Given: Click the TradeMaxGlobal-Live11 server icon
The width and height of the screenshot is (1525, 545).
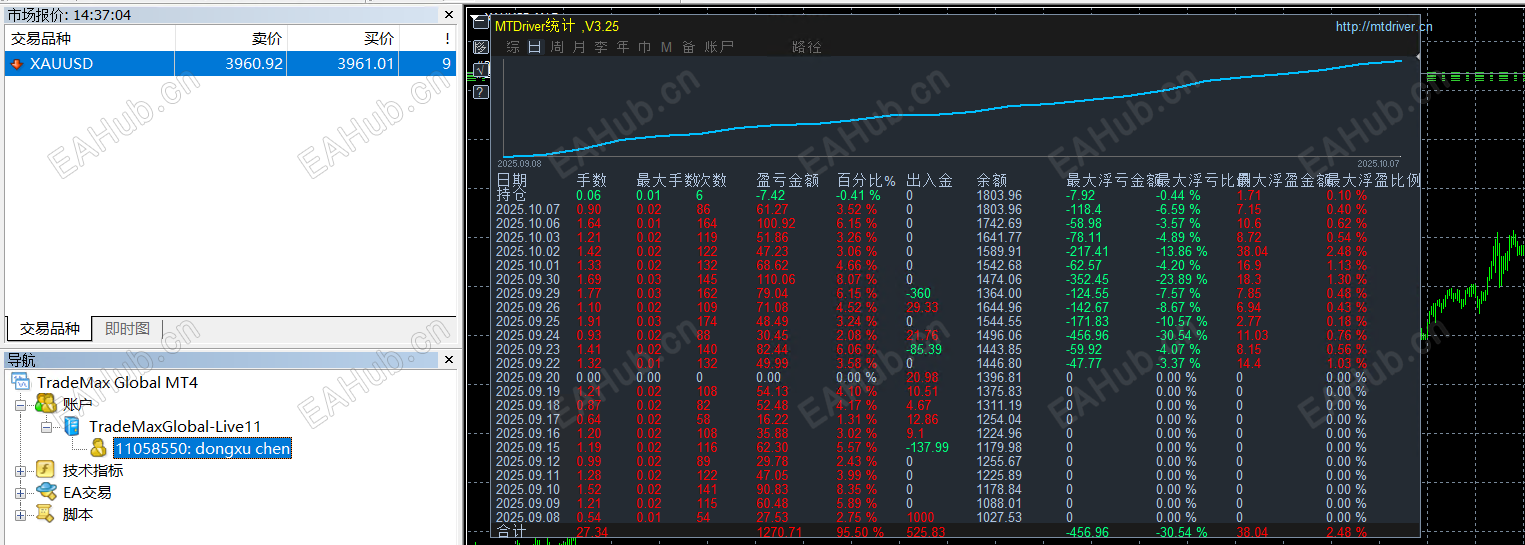Looking at the screenshot, I should click(73, 426).
